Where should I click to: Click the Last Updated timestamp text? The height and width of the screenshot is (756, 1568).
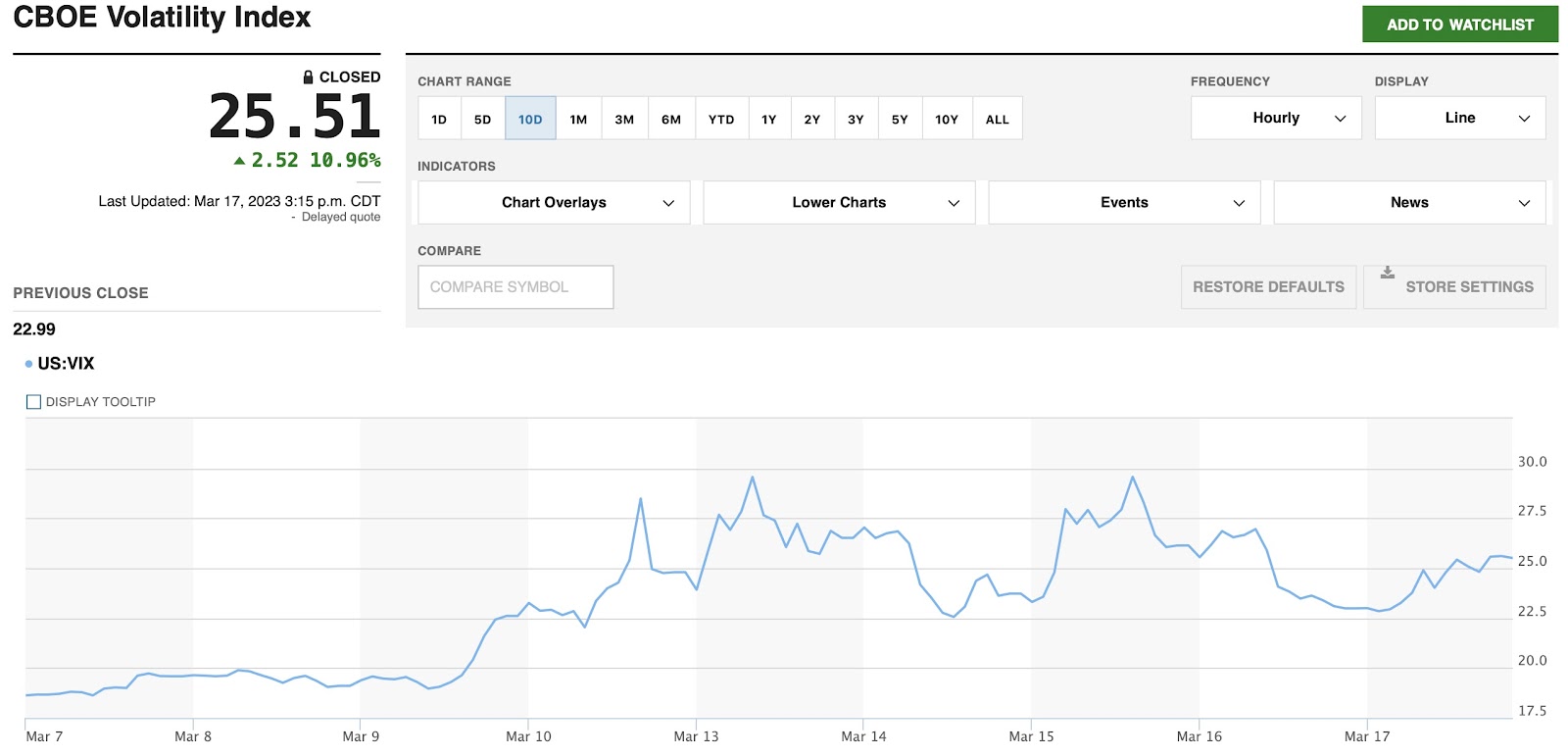pyautogui.click(x=239, y=201)
